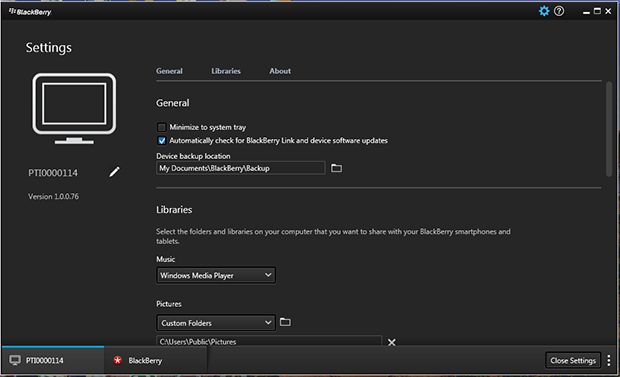Click the red BlackBerry device icon
The height and width of the screenshot is (377, 620).
tap(117, 360)
